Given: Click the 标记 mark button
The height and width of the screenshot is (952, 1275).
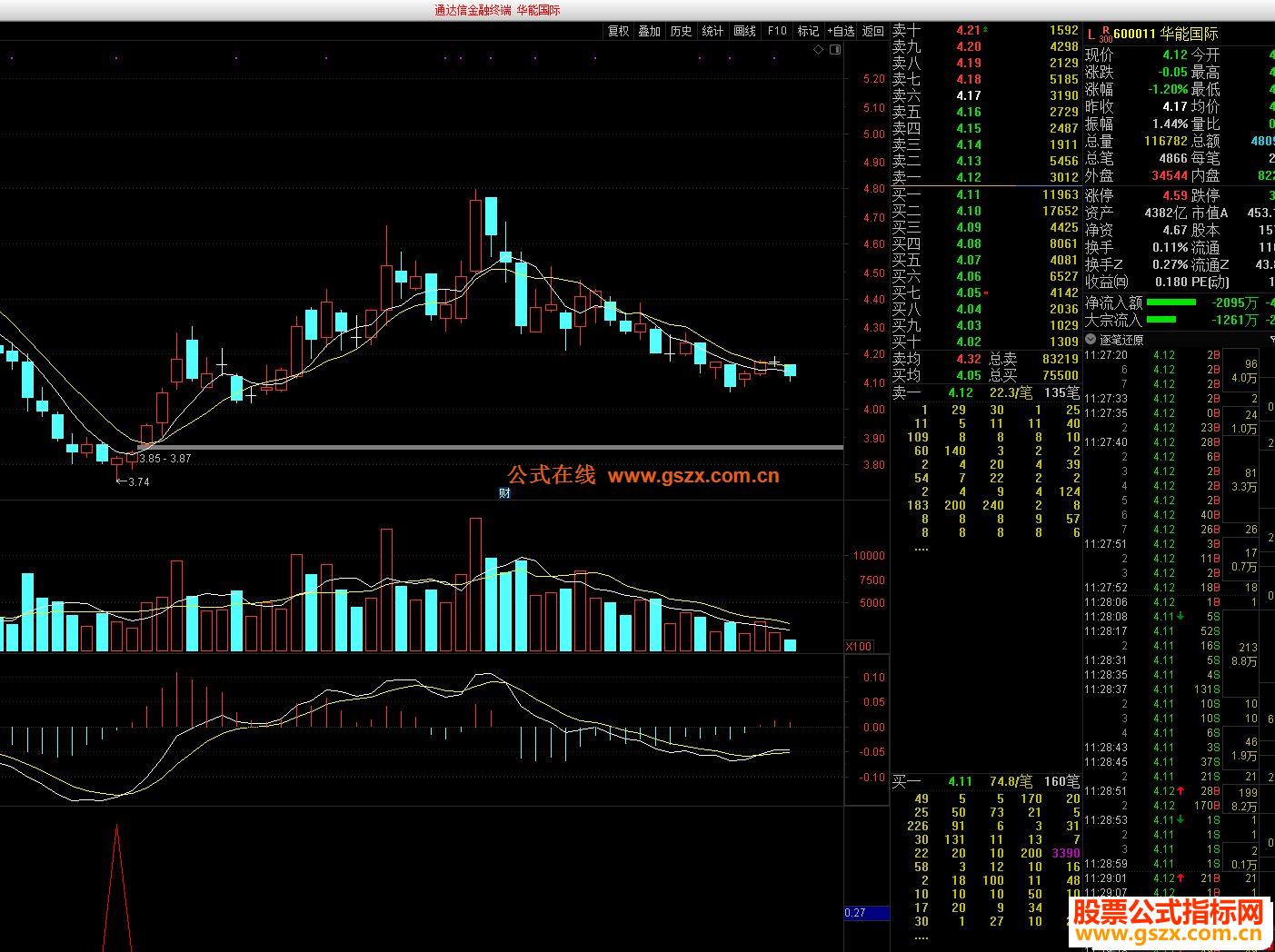Looking at the screenshot, I should (x=809, y=31).
